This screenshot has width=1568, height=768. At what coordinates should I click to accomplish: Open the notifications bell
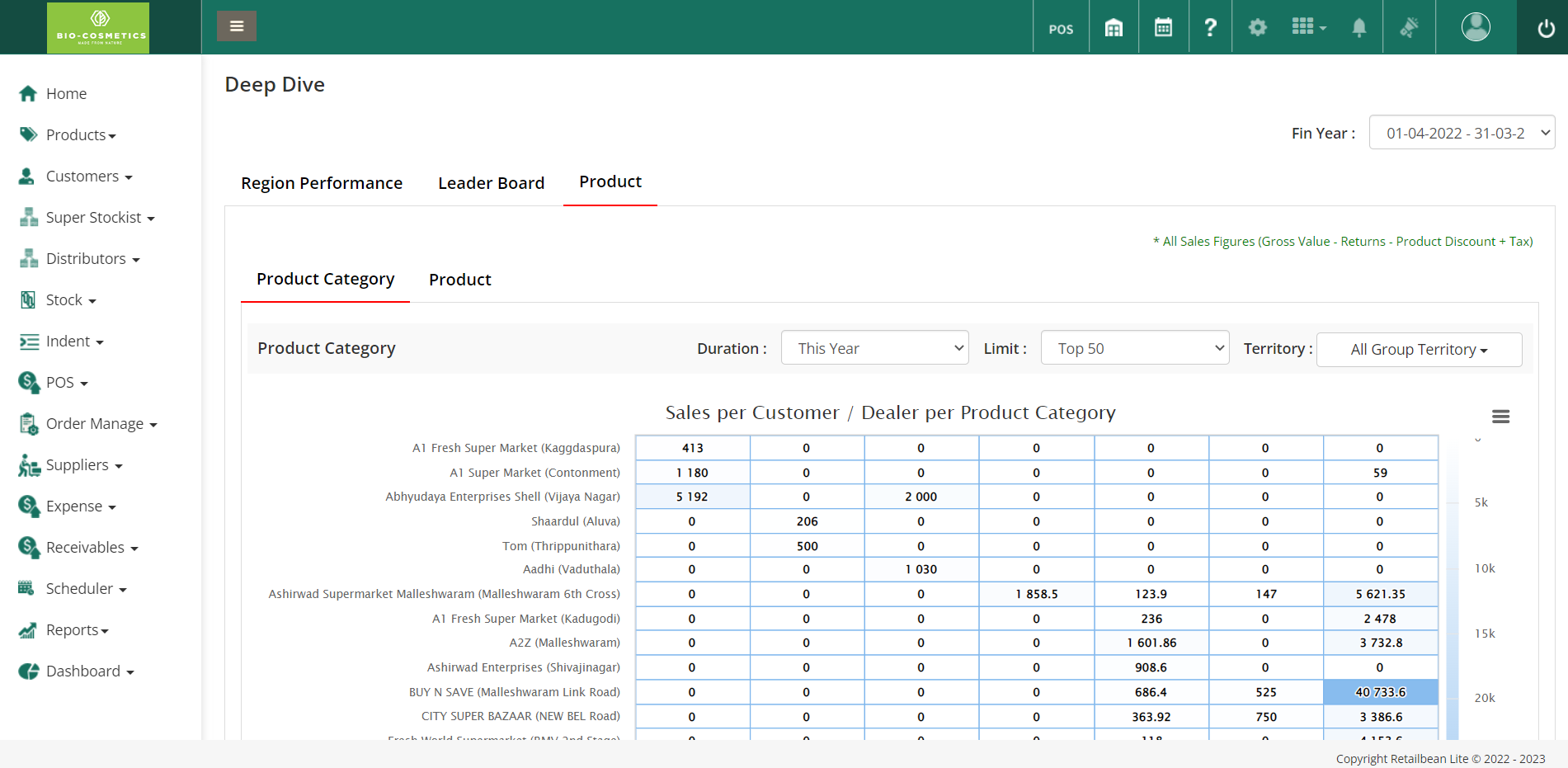point(1359,28)
